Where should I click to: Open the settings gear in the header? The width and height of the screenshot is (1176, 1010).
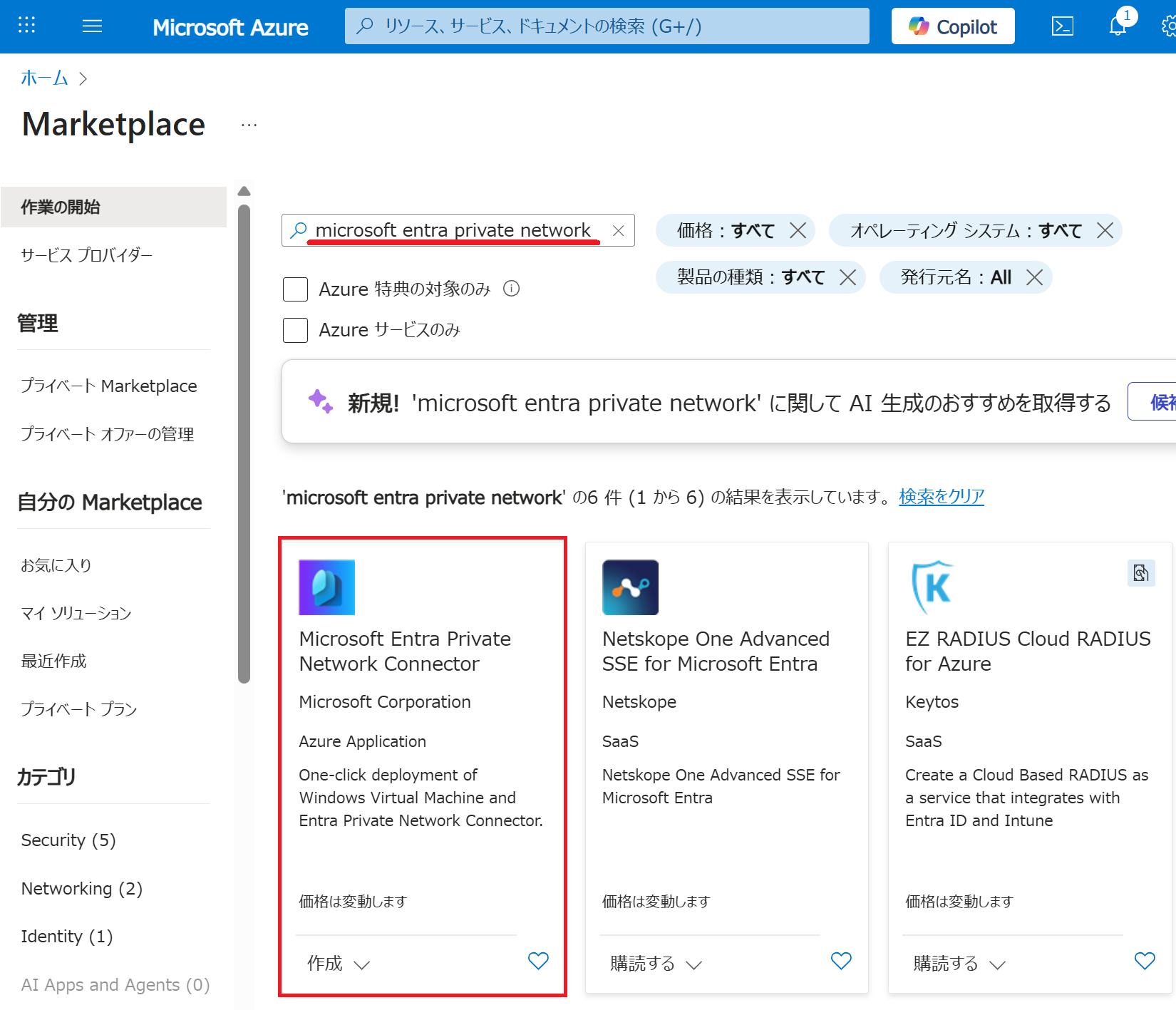(1169, 26)
